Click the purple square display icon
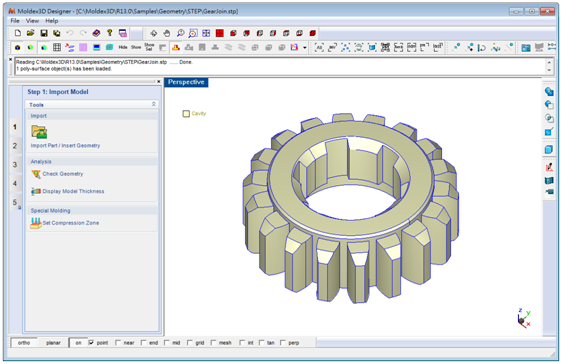 pos(83,47)
